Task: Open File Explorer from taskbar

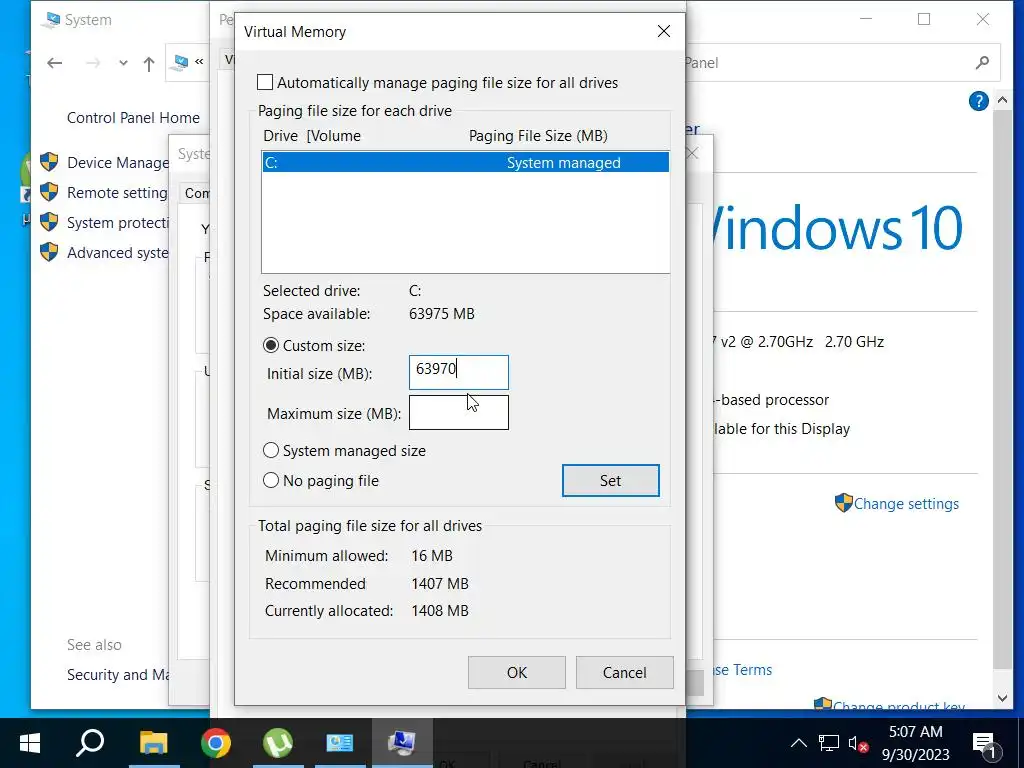Action: pyautogui.click(x=153, y=743)
